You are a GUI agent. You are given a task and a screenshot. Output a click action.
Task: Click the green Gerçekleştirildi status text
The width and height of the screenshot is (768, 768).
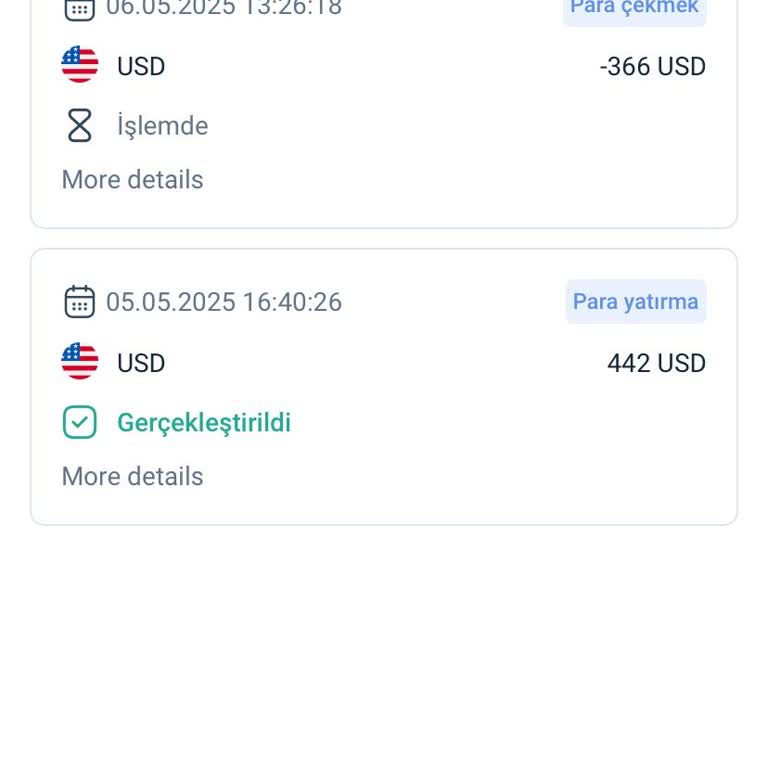coord(204,422)
